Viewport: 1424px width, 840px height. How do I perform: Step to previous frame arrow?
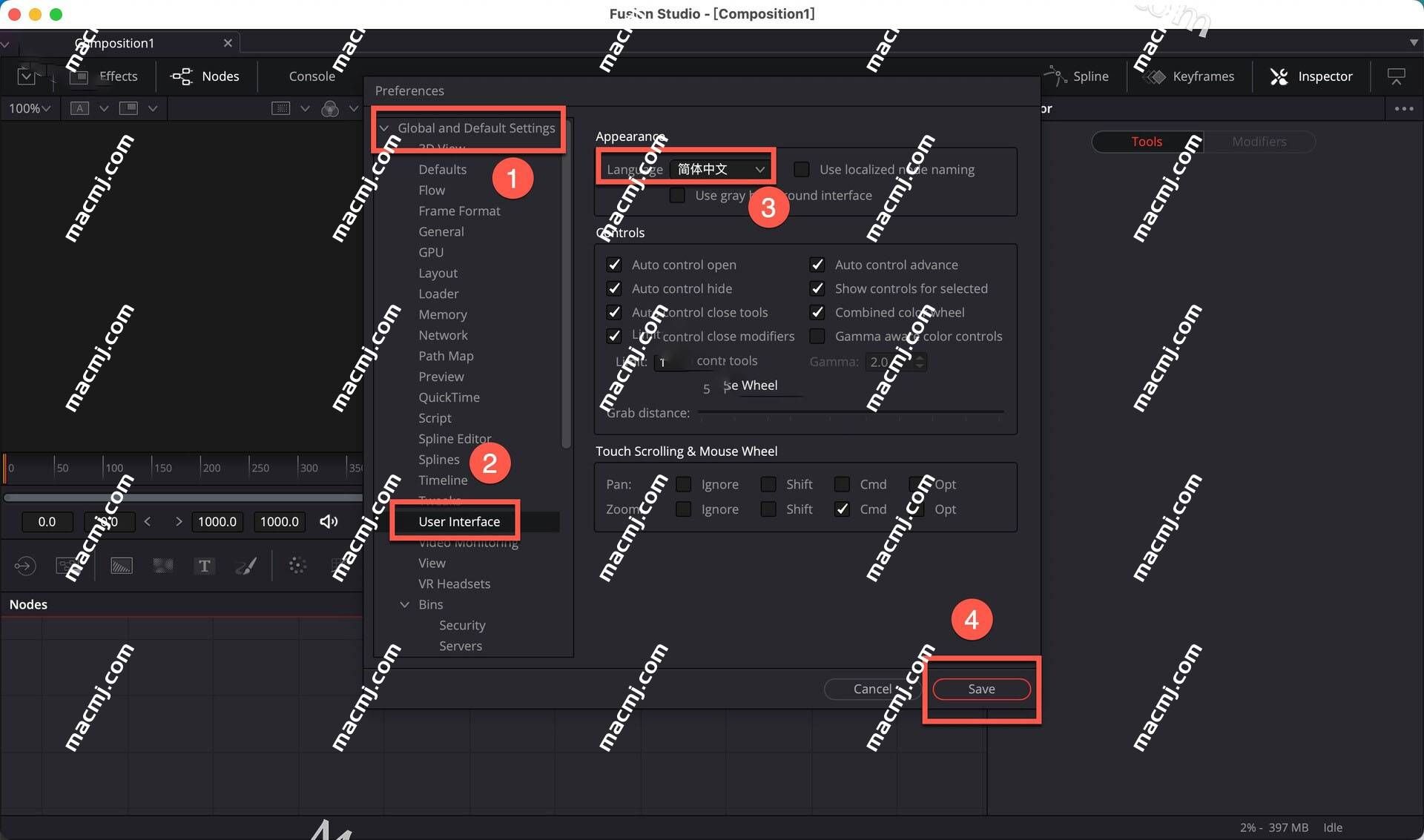(148, 522)
